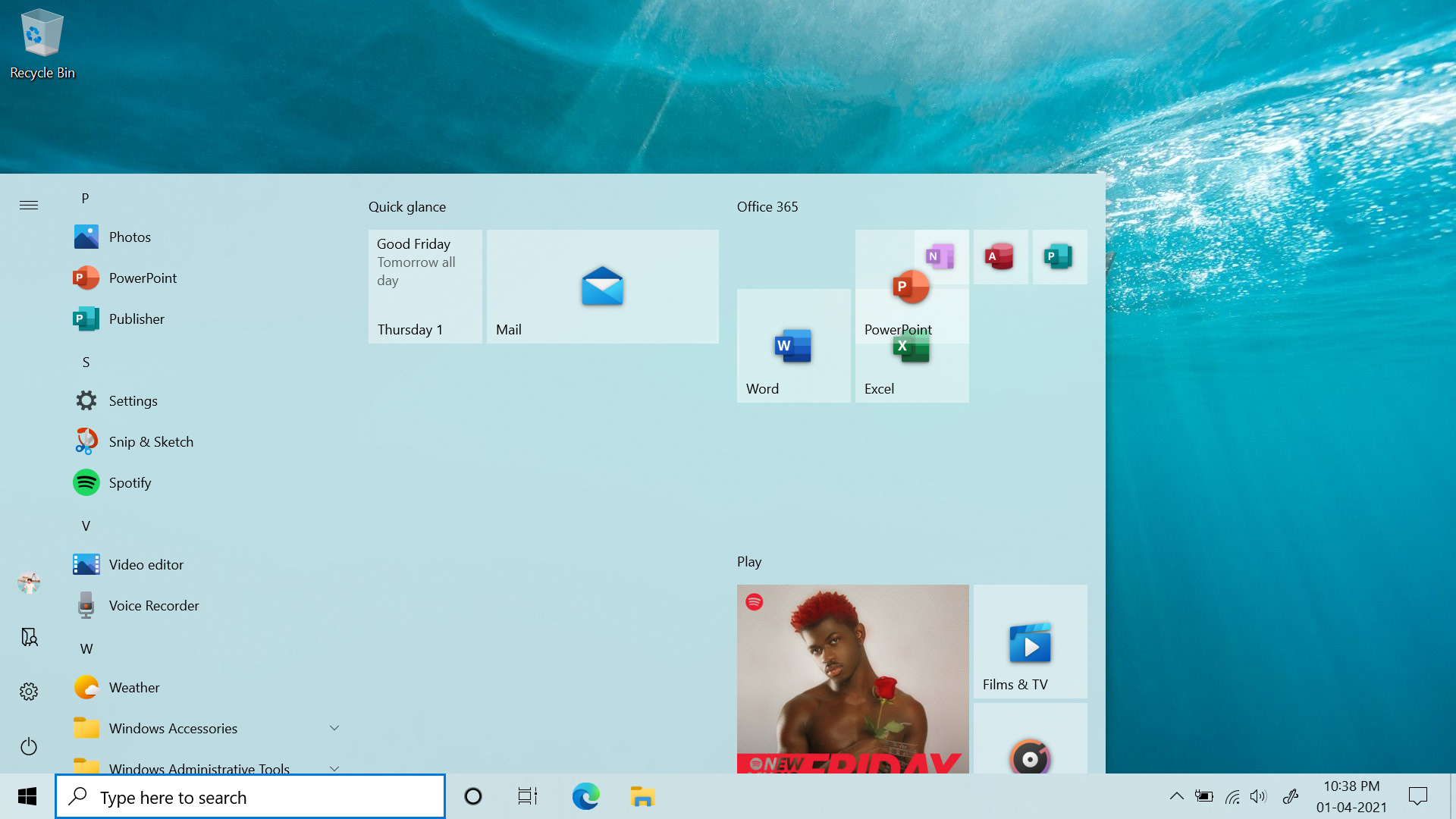Viewport: 1456px width, 819px height.
Task: Open the Good Friday calendar tile
Action: click(x=425, y=287)
